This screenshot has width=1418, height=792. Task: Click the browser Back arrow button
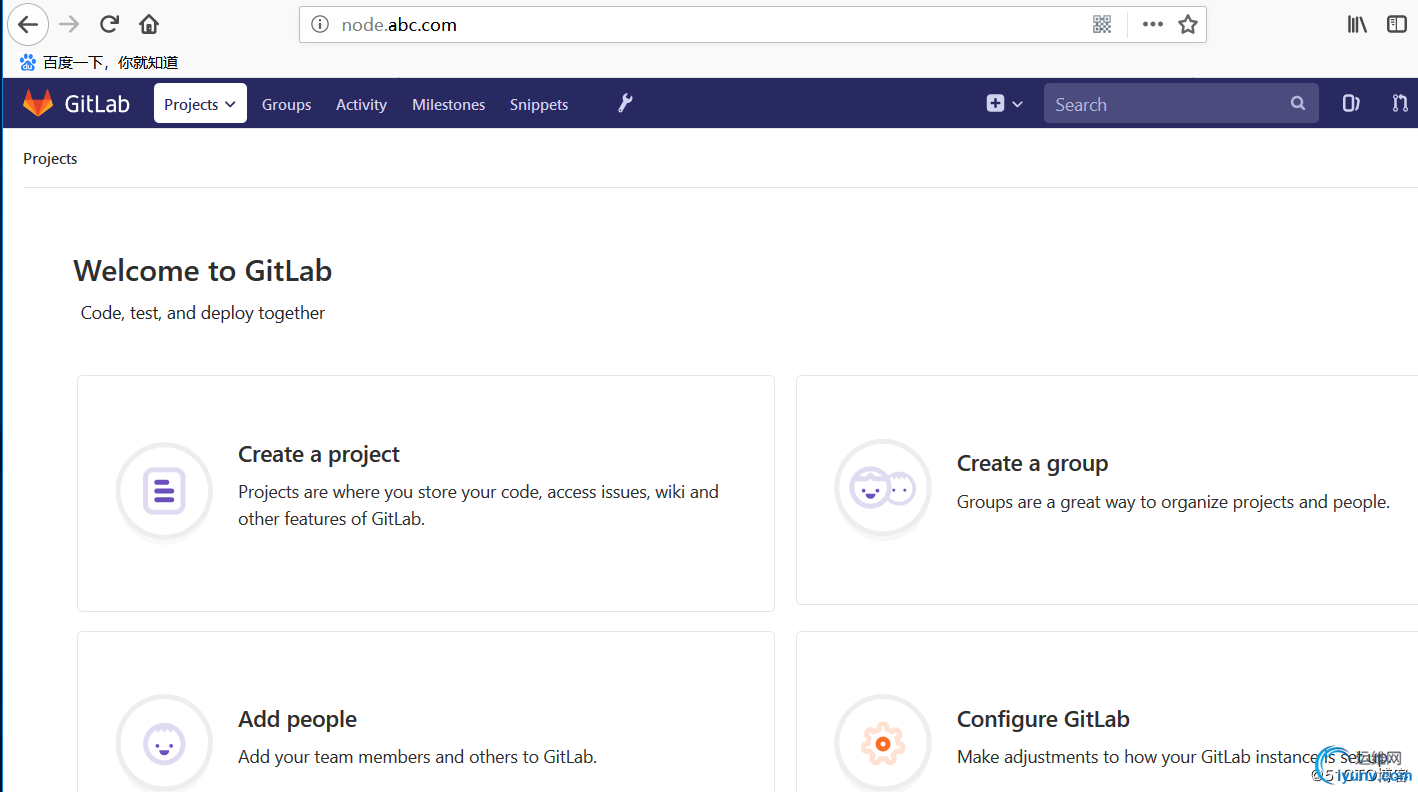point(28,24)
